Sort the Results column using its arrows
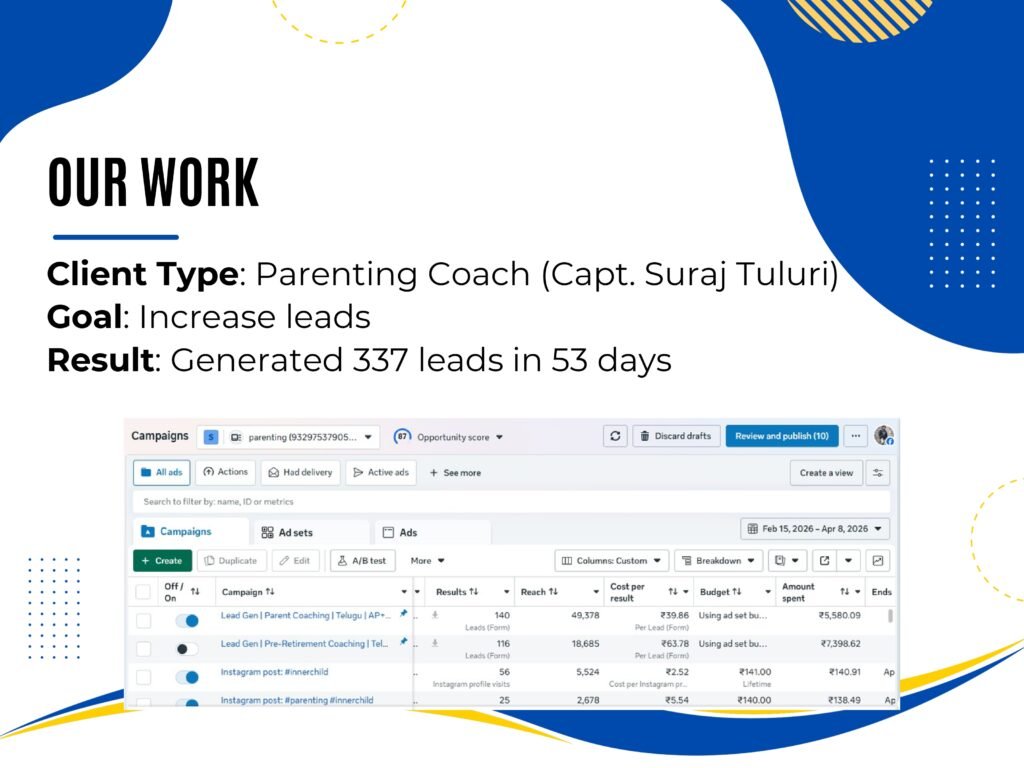The height and width of the screenshot is (768, 1024). click(473, 592)
